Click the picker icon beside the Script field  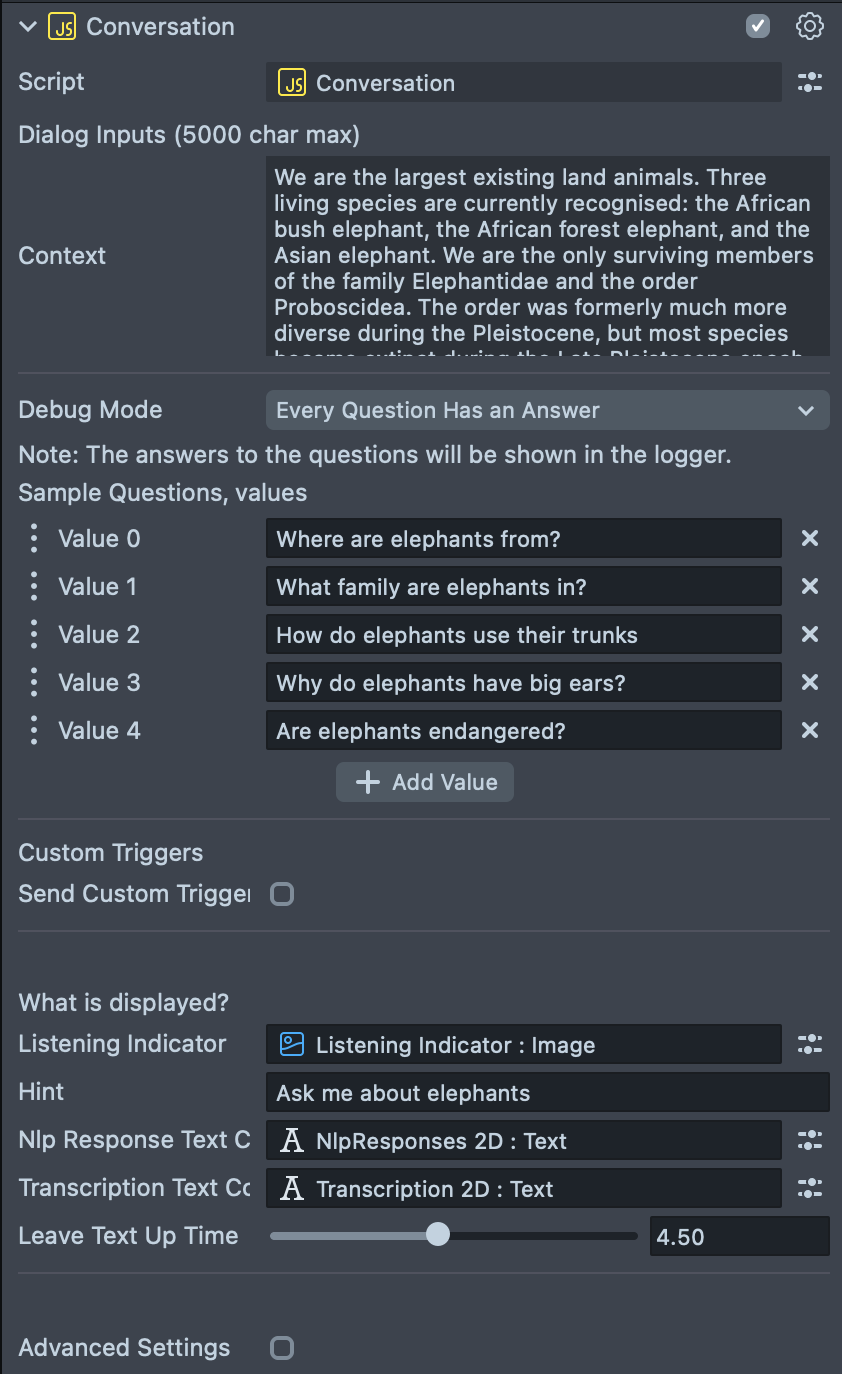tap(809, 83)
